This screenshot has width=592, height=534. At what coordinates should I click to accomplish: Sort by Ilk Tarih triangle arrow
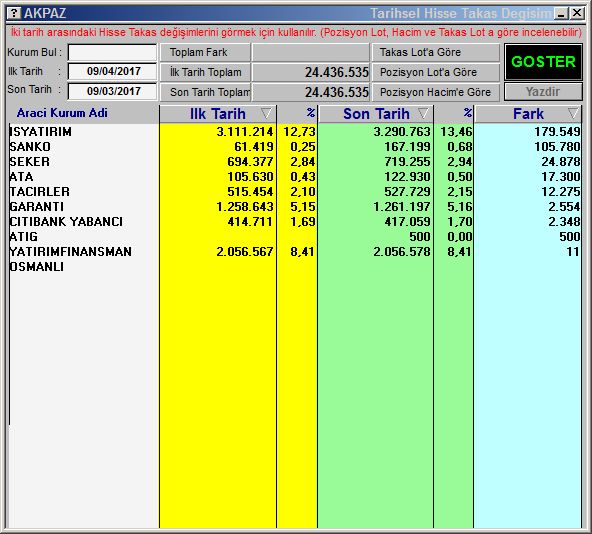[x=266, y=113]
